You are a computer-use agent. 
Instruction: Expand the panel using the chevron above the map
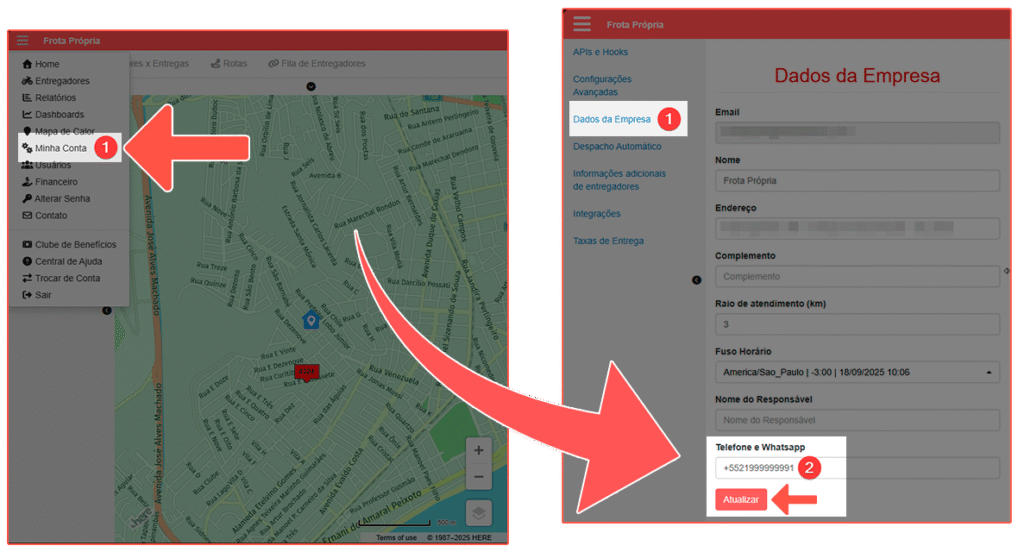[311, 86]
